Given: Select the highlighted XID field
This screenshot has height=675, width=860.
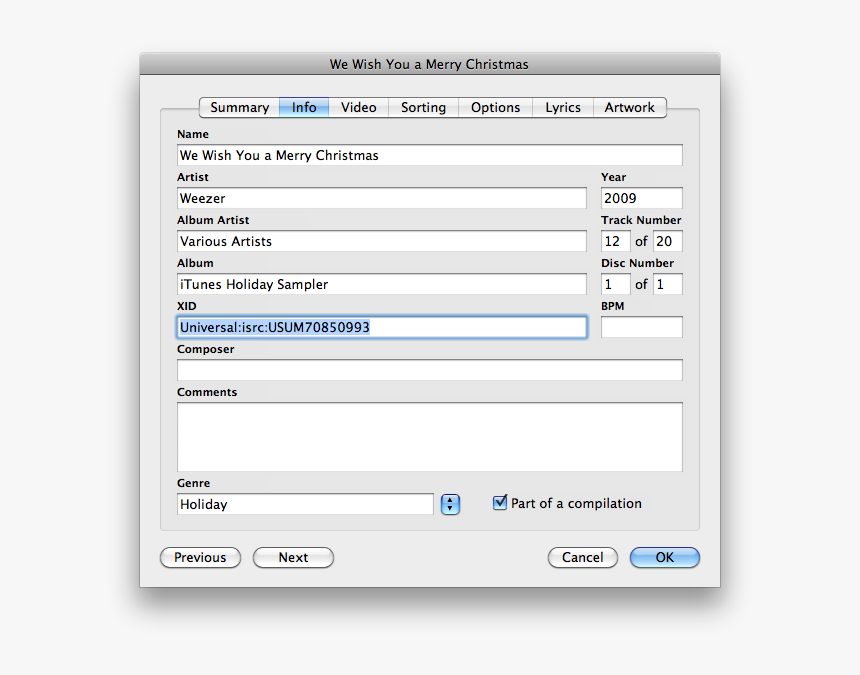Looking at the screenshot, I should click(381, 327).
